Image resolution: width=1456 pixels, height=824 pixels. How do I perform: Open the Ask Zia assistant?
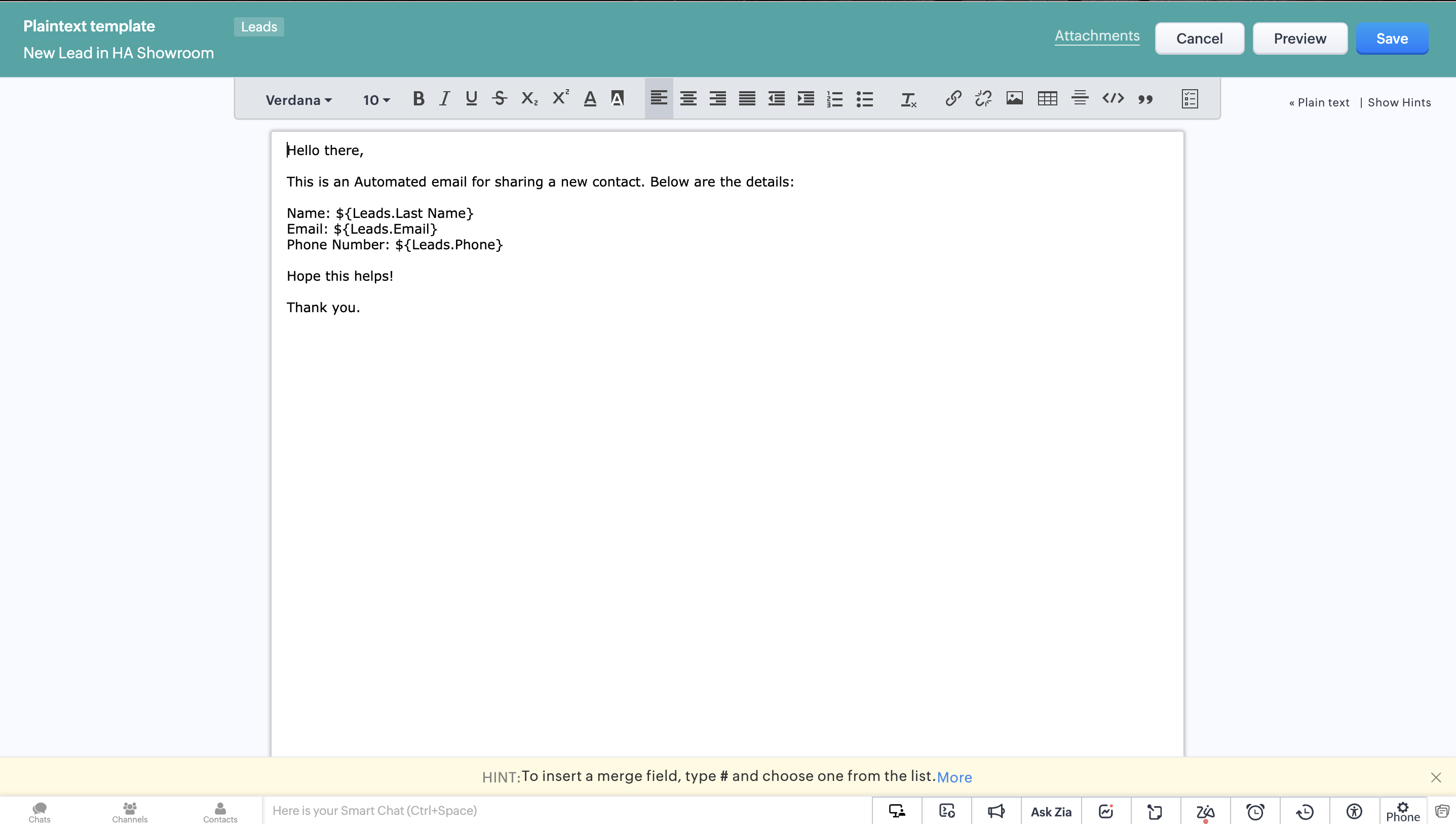click(x=1051, y=811)
